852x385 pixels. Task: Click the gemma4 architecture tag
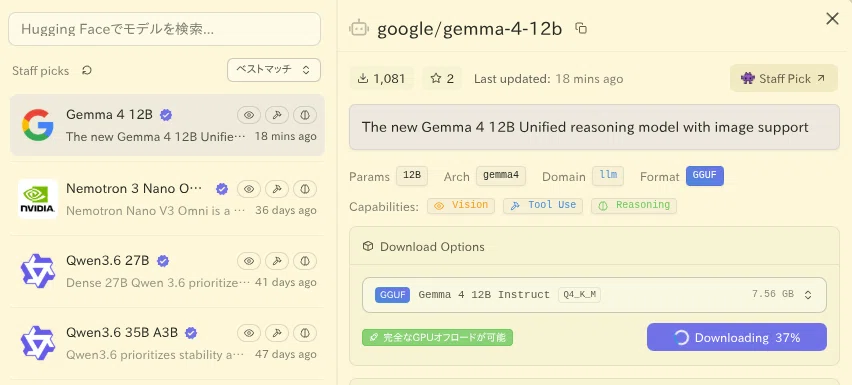coord(500,176)
